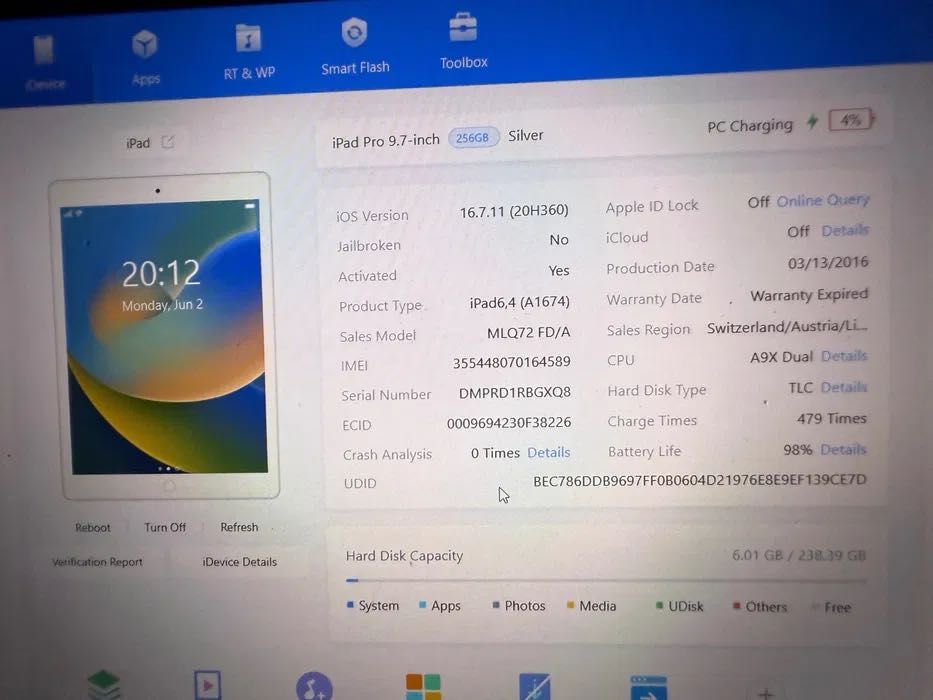933x700 pixels.
Task: Click the 256GB storage badge
Action: click(x=473, y=138)
